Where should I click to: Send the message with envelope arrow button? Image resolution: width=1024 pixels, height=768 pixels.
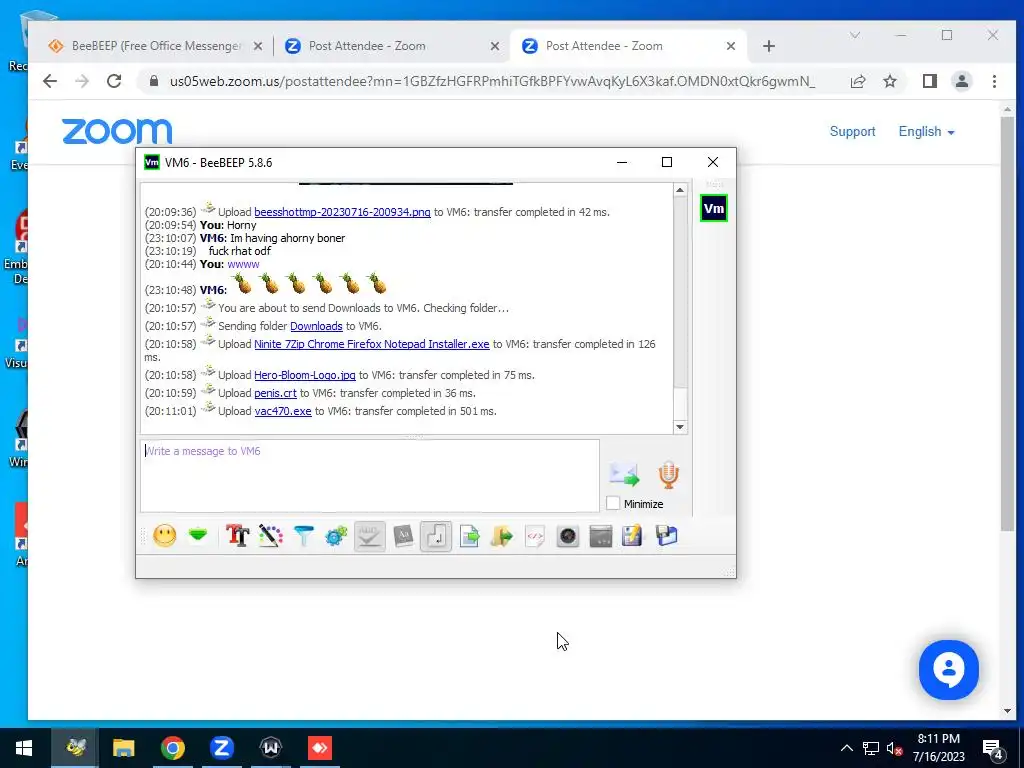pos(624,475)
